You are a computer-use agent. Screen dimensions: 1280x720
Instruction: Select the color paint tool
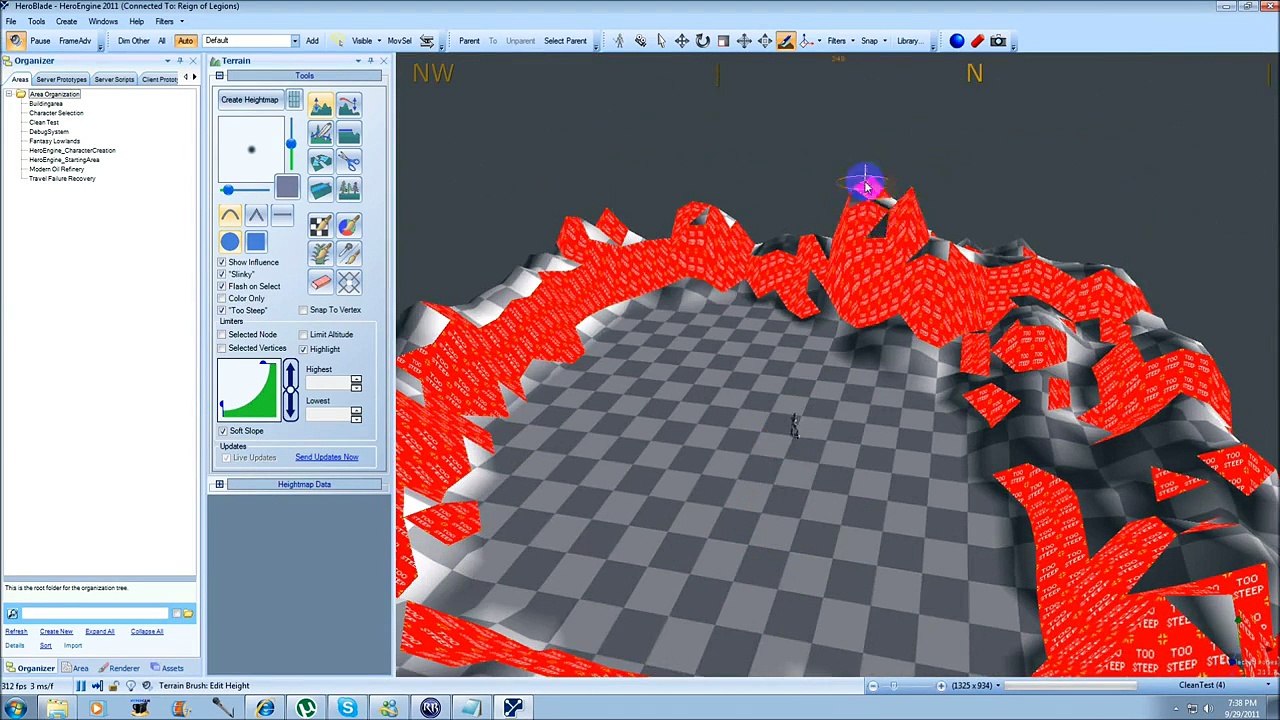pos(349,226)
